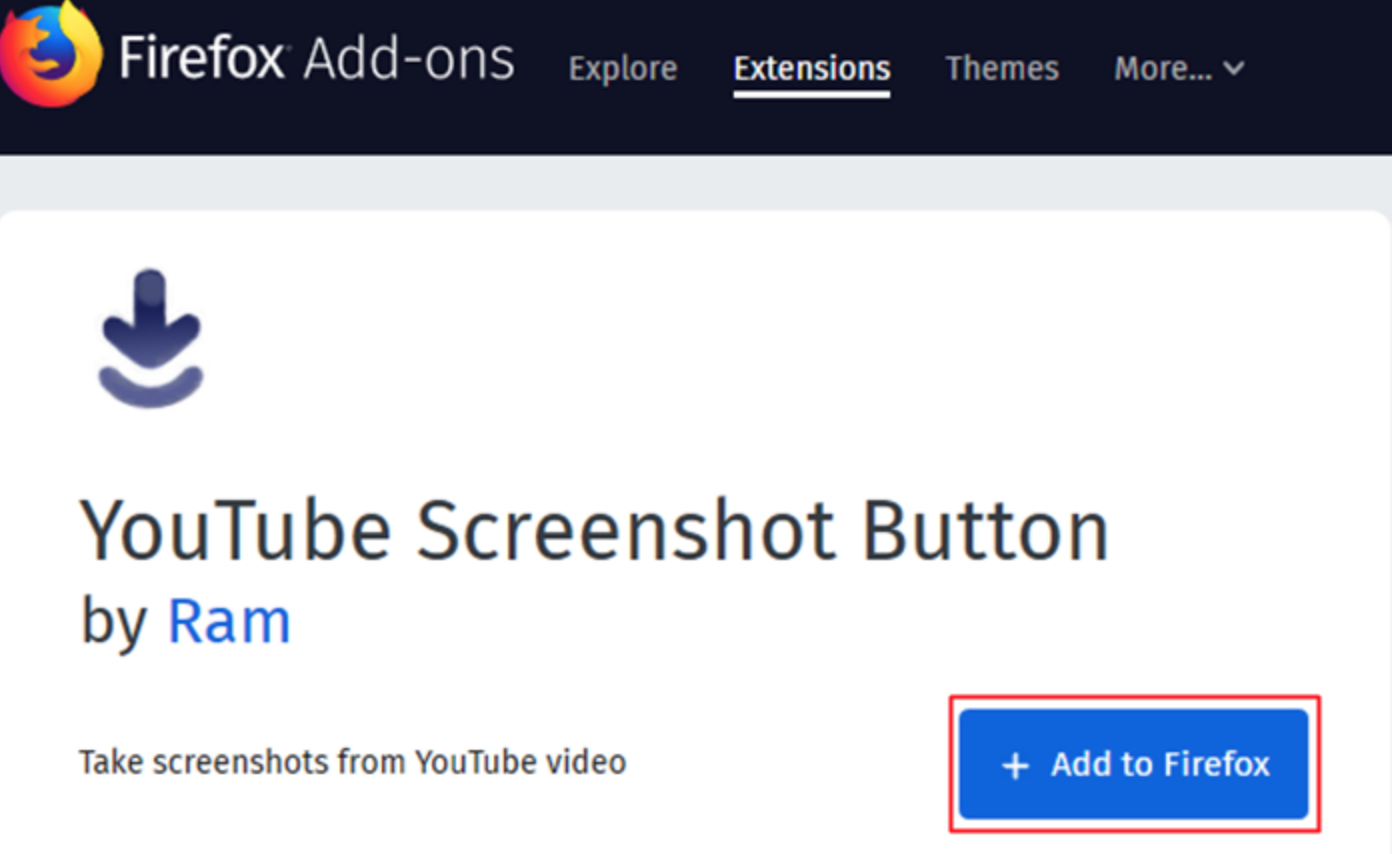Viewport: 1392px width, 854px height.
Task: Open the Themes section
Action: pos(1002,68)
